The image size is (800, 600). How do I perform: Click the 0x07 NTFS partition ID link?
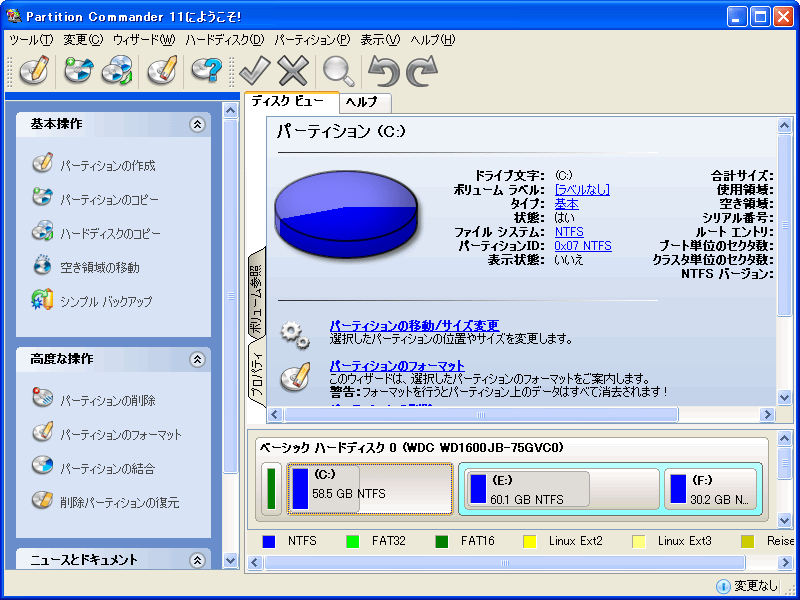pos(583,246)
